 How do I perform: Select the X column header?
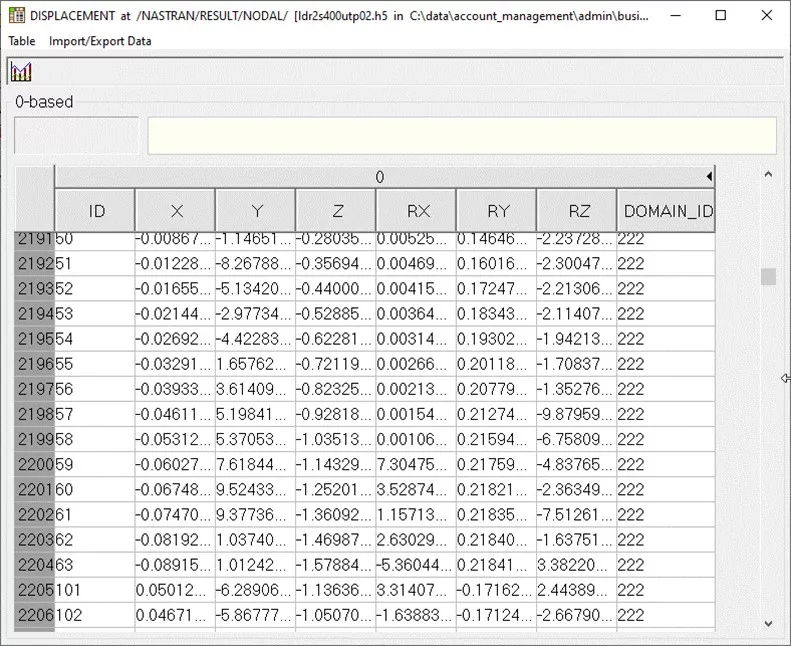176,211
